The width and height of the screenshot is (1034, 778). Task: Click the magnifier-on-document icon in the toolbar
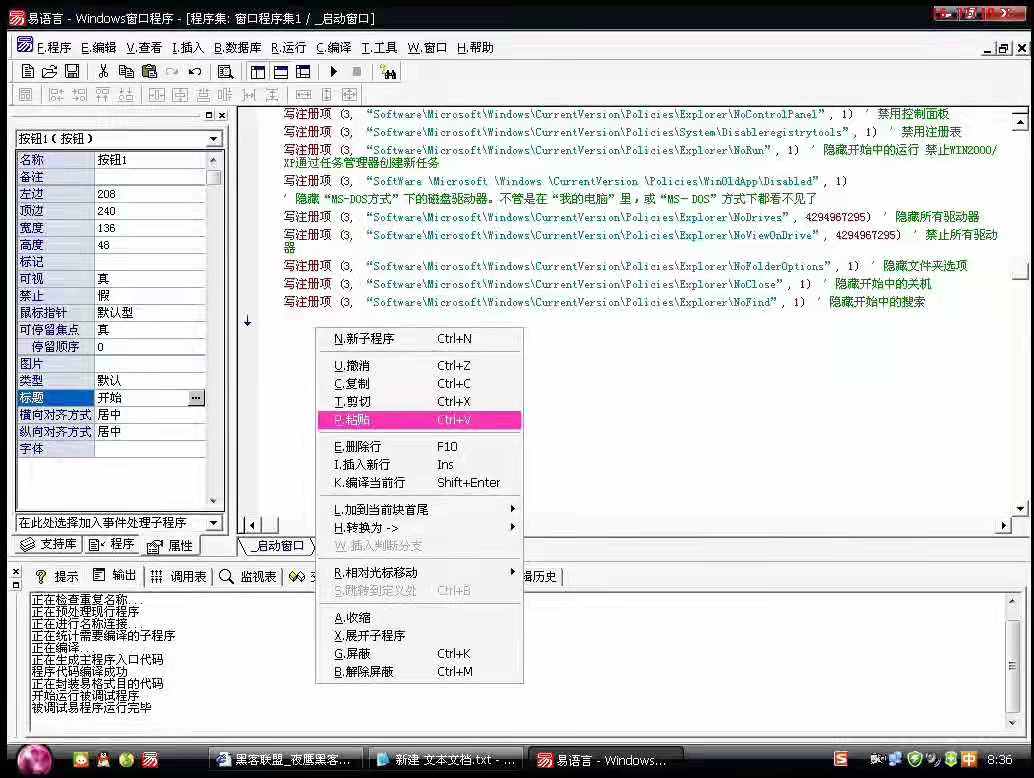click(226, 72)
